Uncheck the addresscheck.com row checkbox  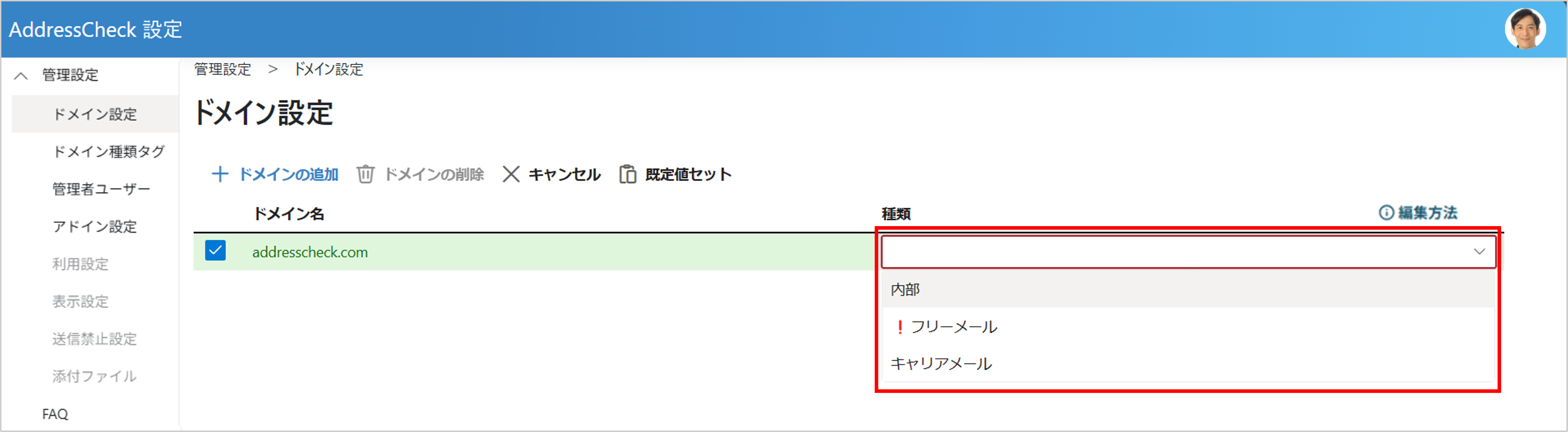[216, 251]
